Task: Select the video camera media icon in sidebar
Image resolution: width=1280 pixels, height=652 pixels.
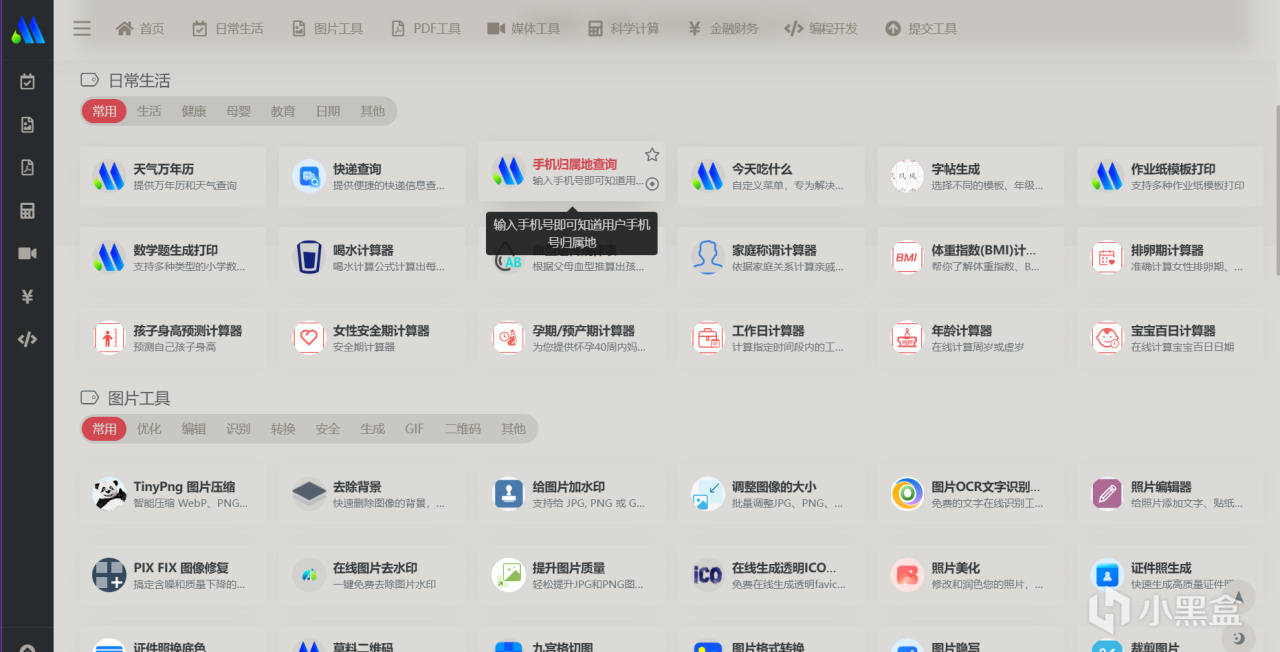Action: [27, 253]
